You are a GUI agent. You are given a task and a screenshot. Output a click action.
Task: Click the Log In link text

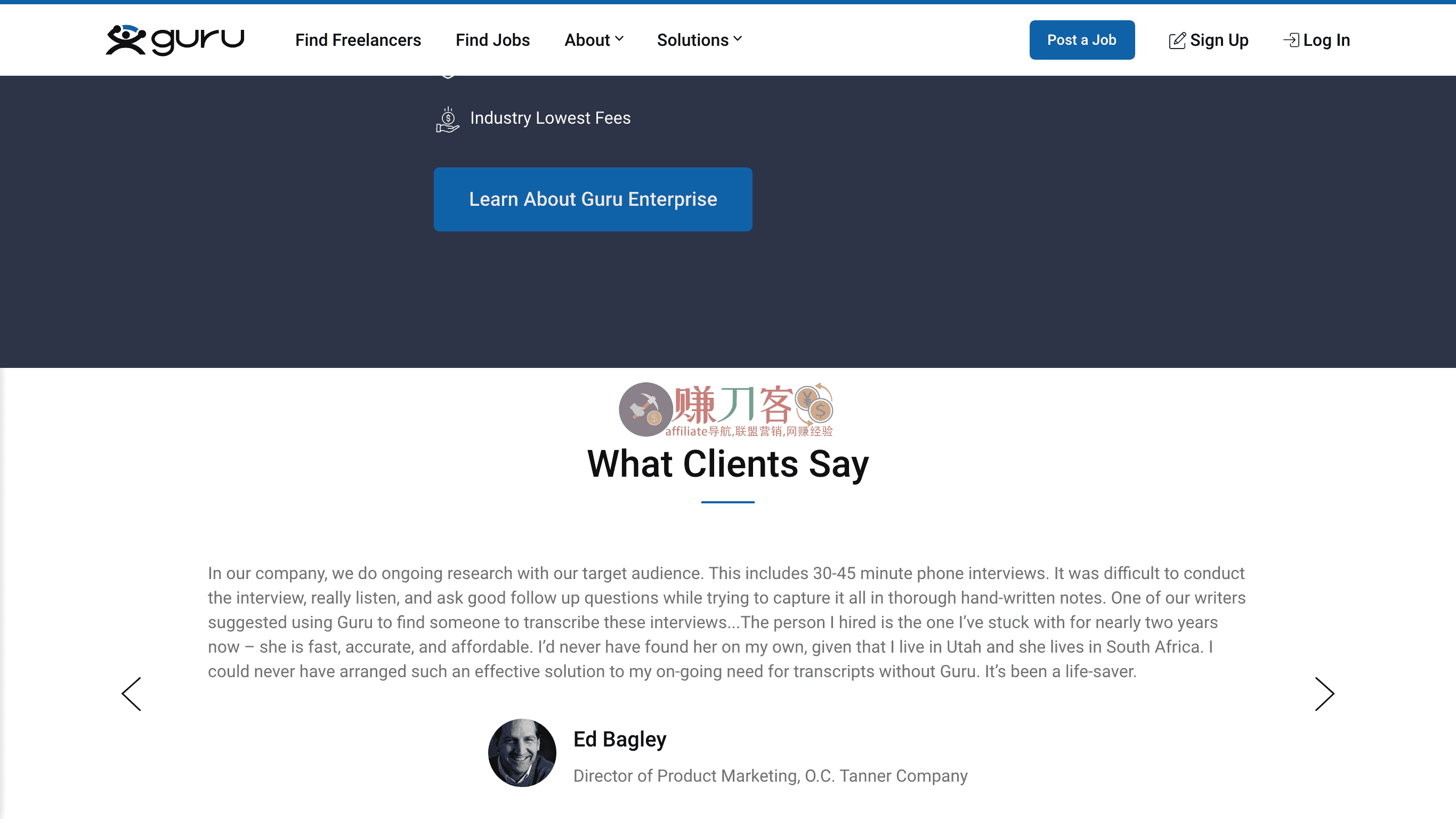point(1326,40)
